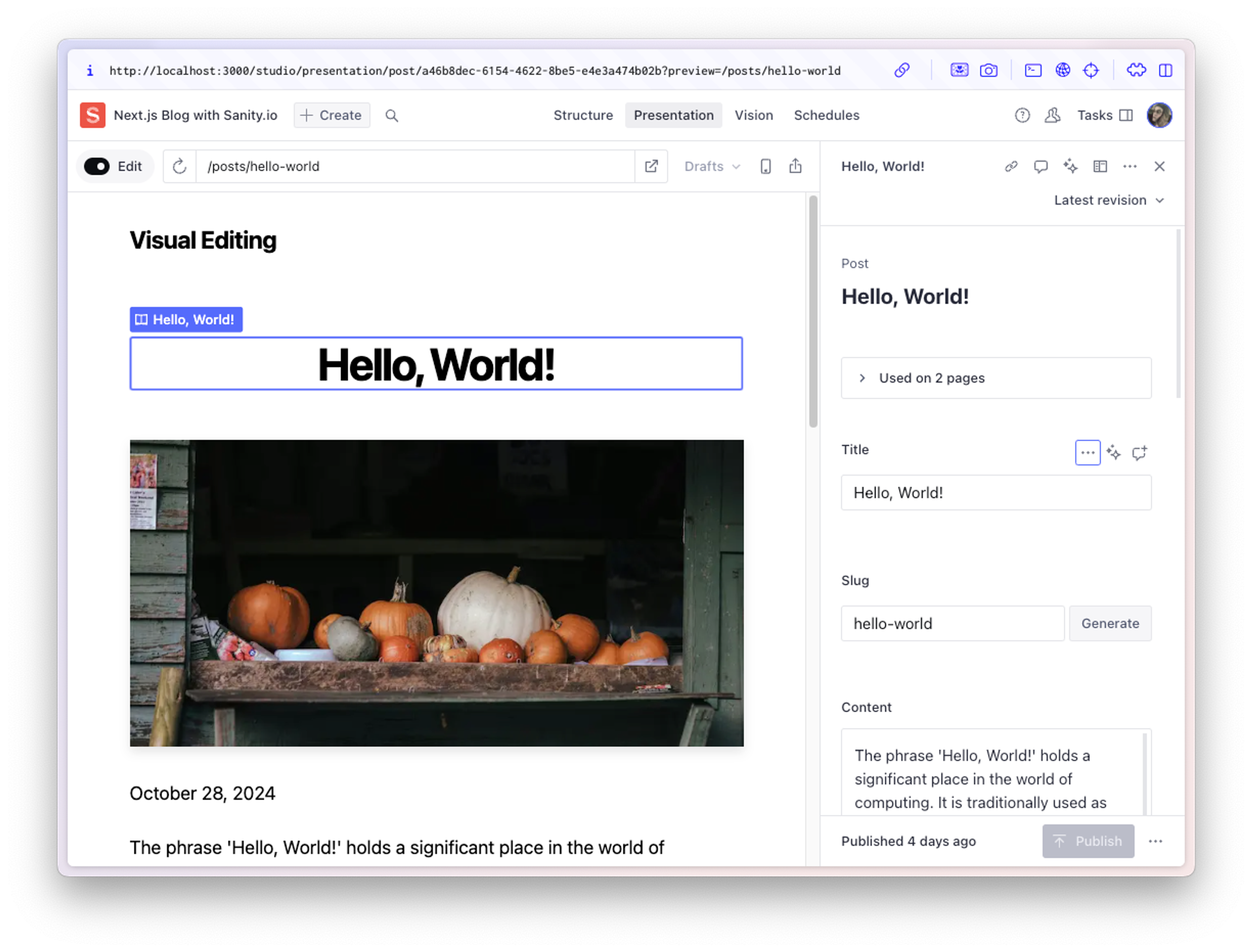Screen dimensions: 1252x952
Task: Open preview in new window icon
Action: click(x=651, y=166)
